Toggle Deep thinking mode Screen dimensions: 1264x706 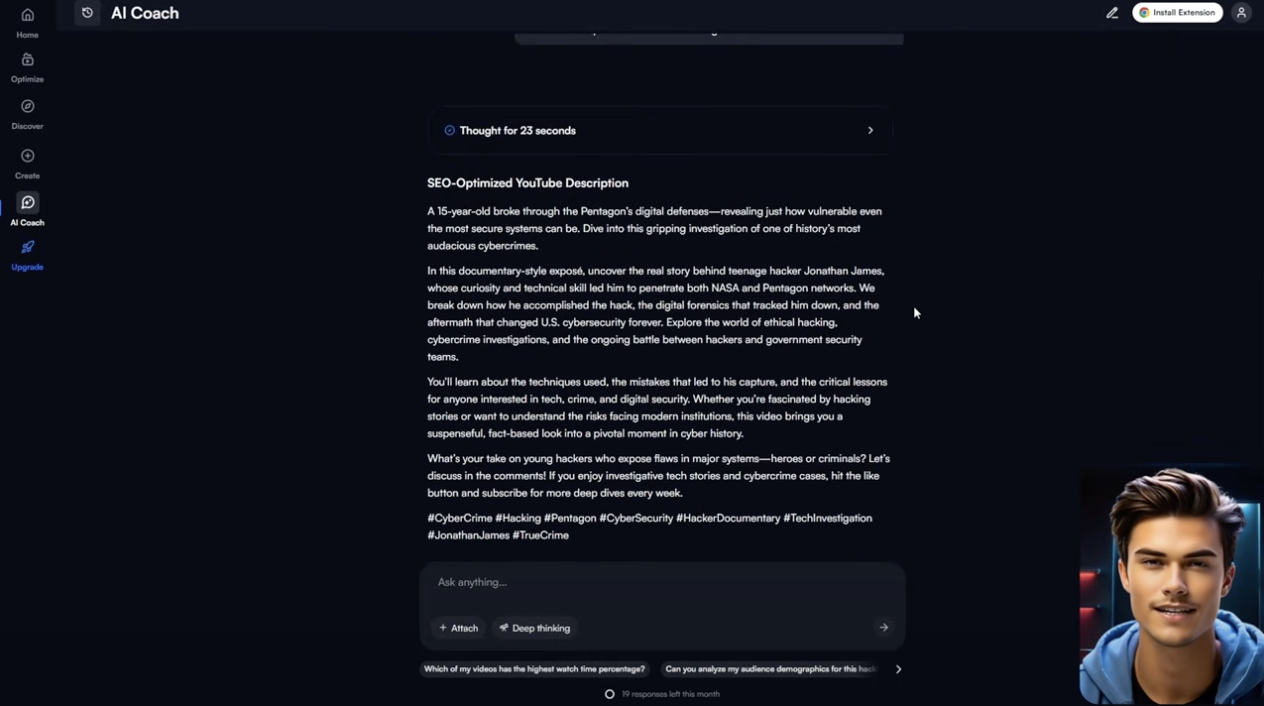[x=535, y=628]
